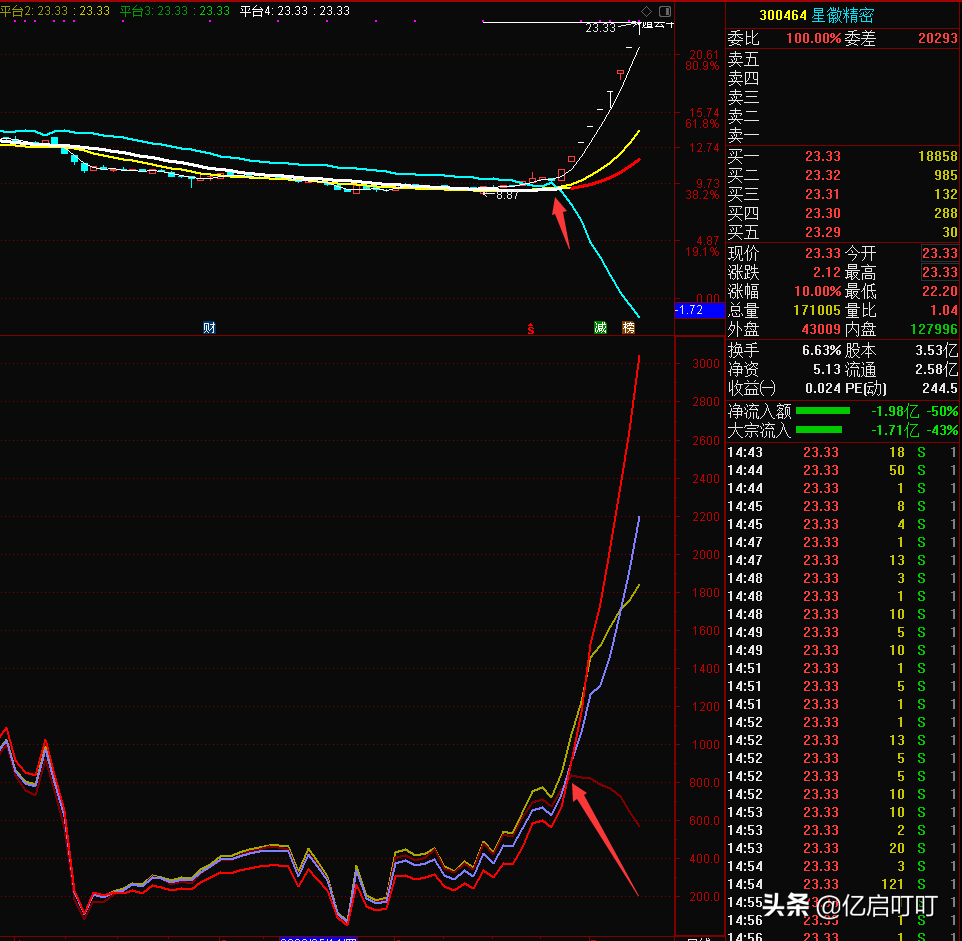Image resolution: width=962 pixels, height=941 pixels.
Task: Click the green 净流入额 bar
Action: click(822, 411)
